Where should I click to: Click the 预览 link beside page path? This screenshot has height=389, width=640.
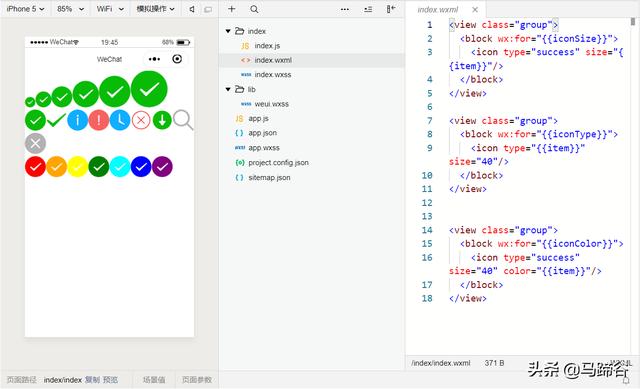tap(110, 380)
